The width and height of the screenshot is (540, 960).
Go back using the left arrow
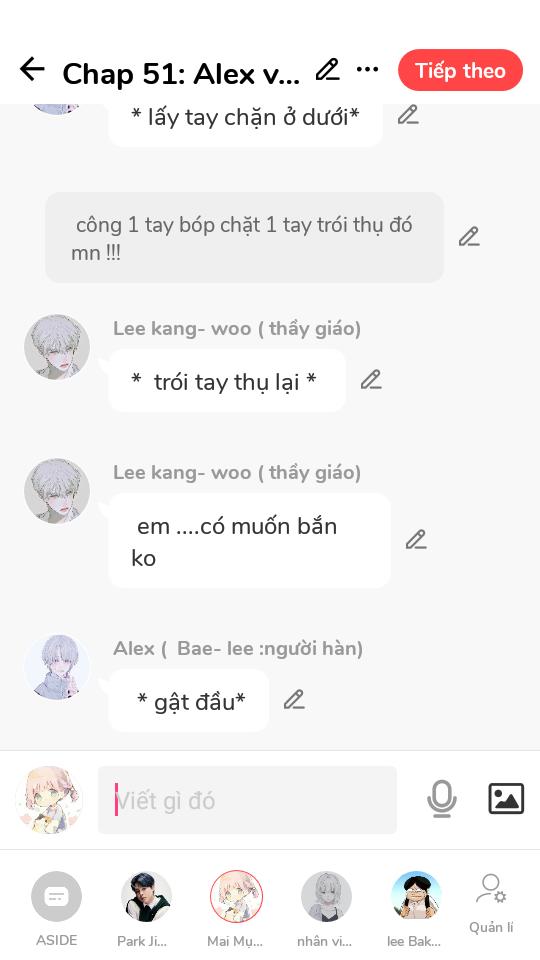click(32, 69)
